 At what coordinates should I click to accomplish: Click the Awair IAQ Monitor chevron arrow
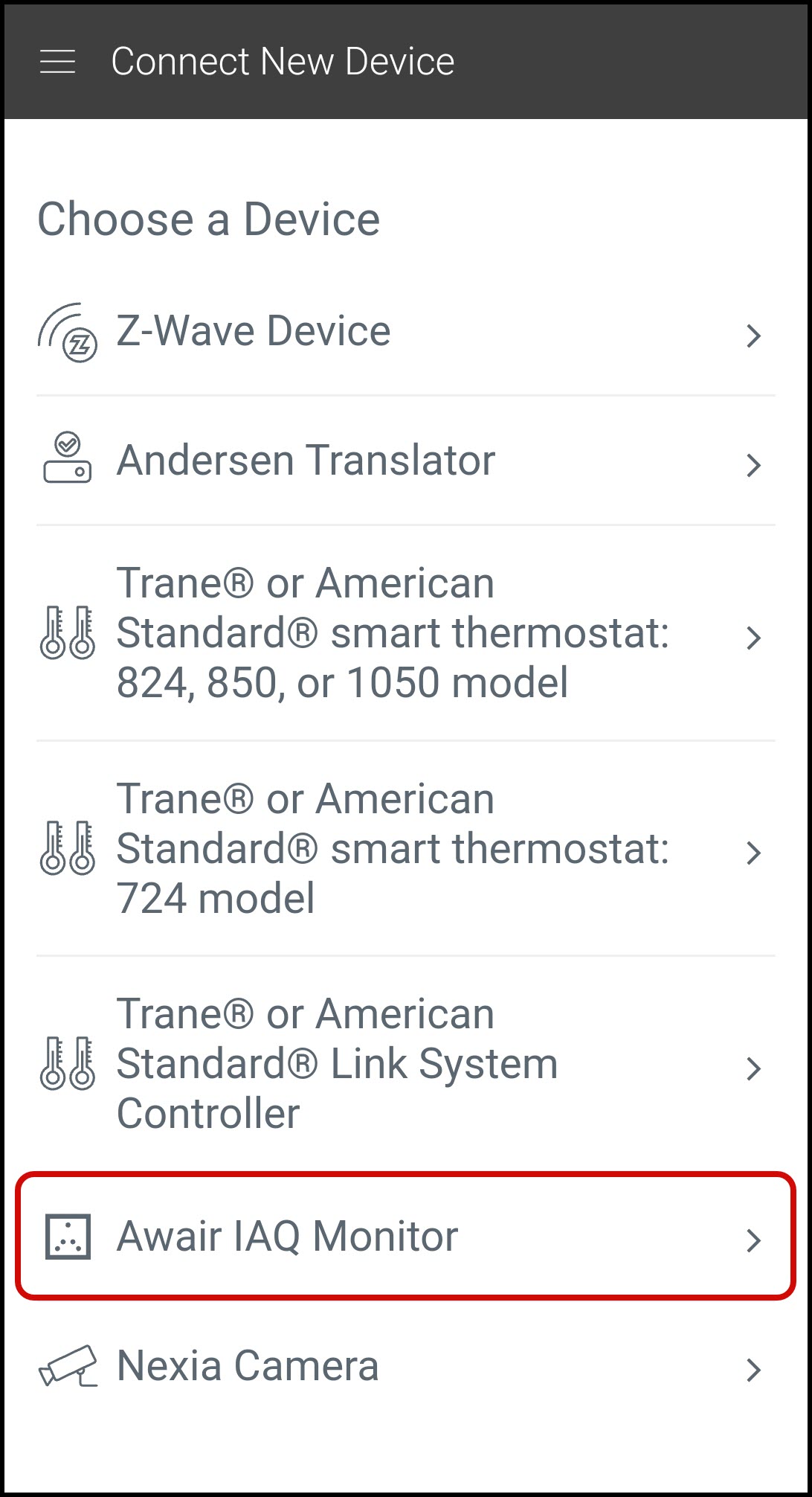point(753,1240)
